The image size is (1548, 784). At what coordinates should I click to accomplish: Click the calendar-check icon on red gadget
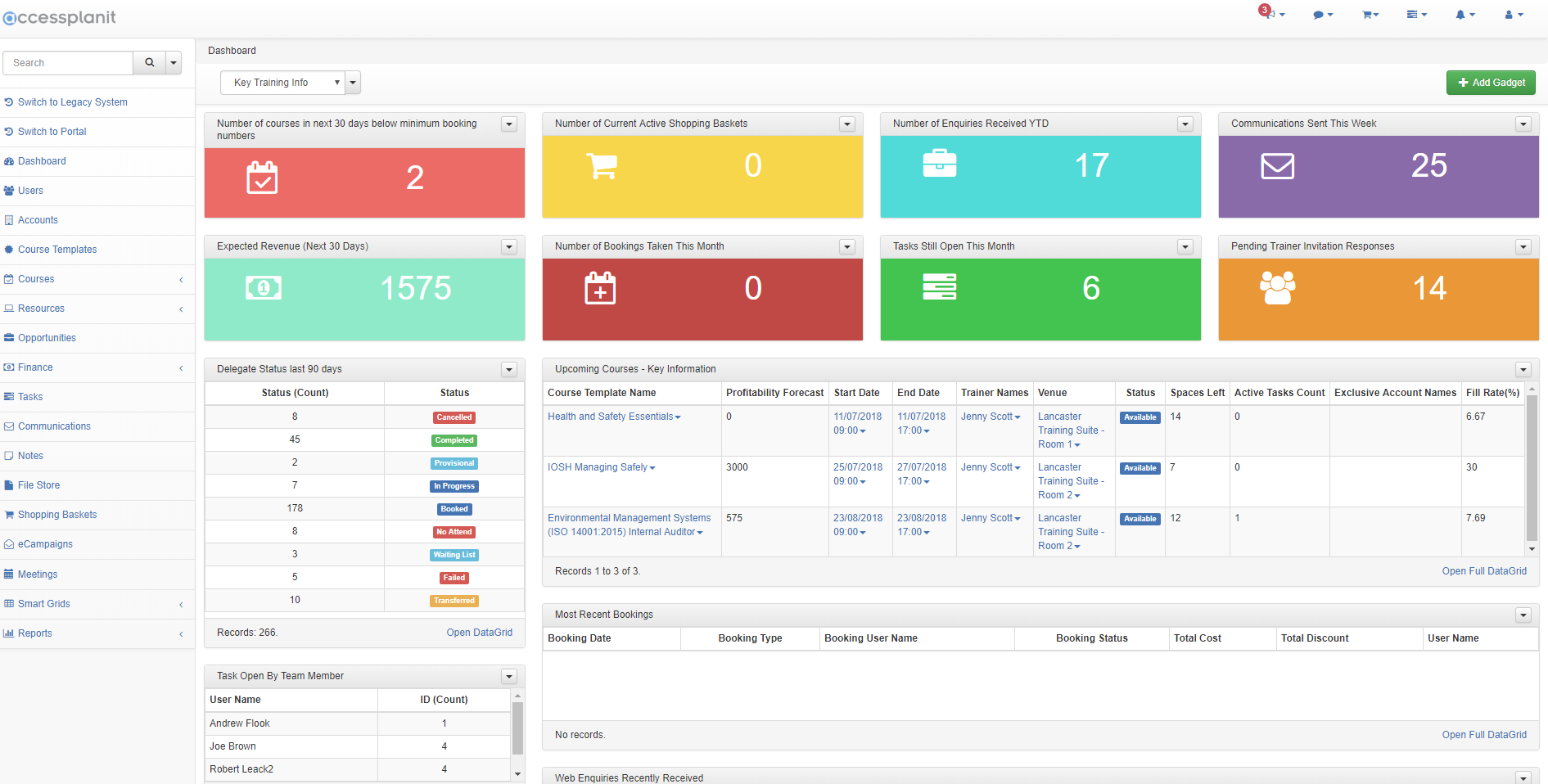[262, 178]
